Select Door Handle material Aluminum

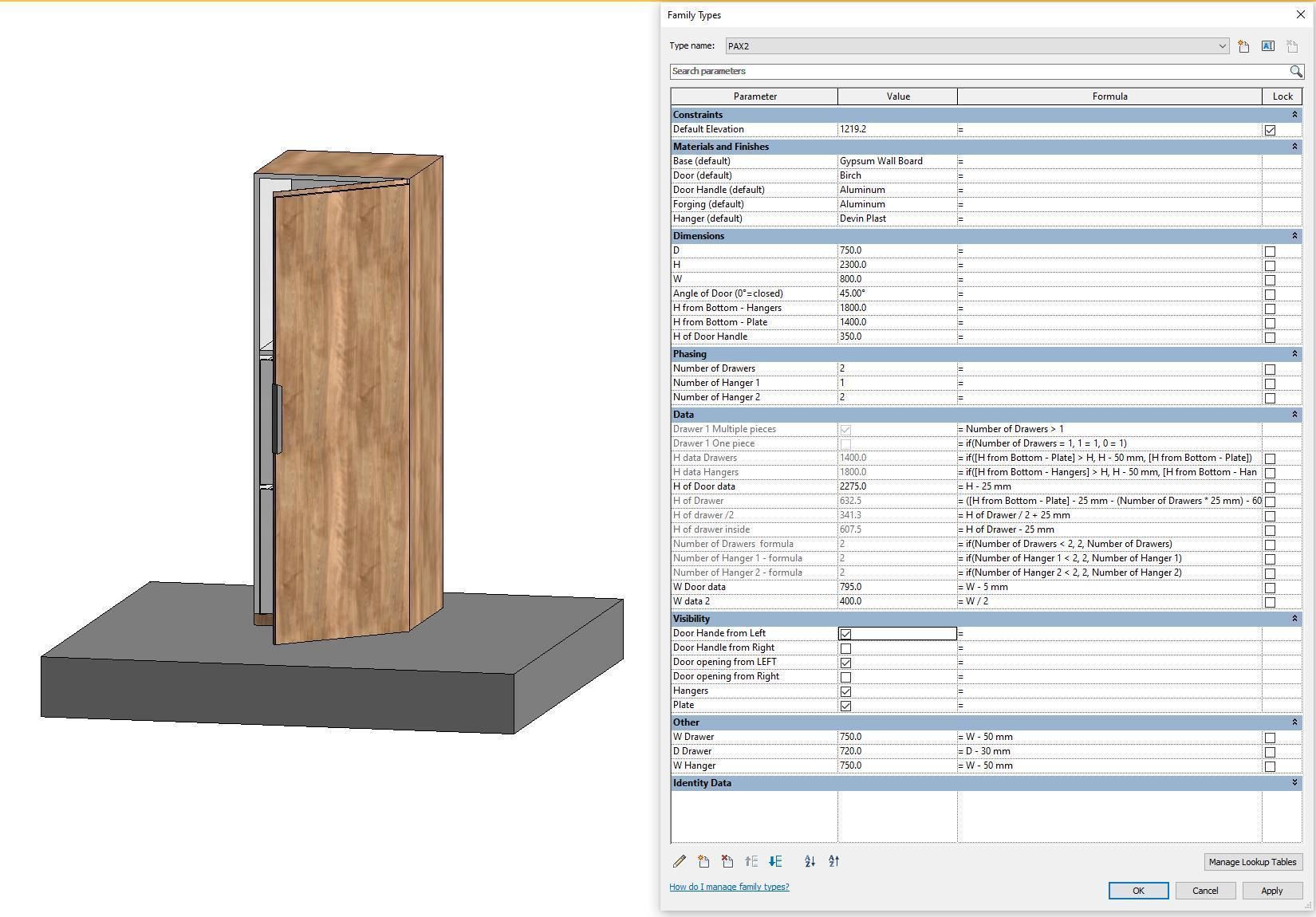pos(897,190)
